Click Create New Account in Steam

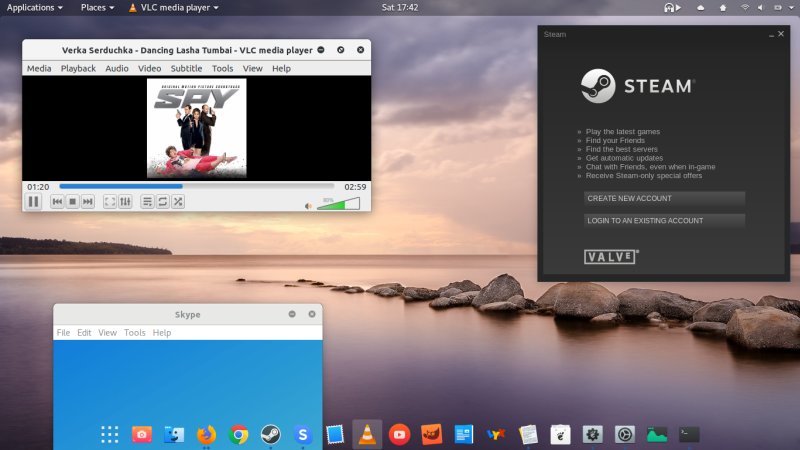[664, 198]
